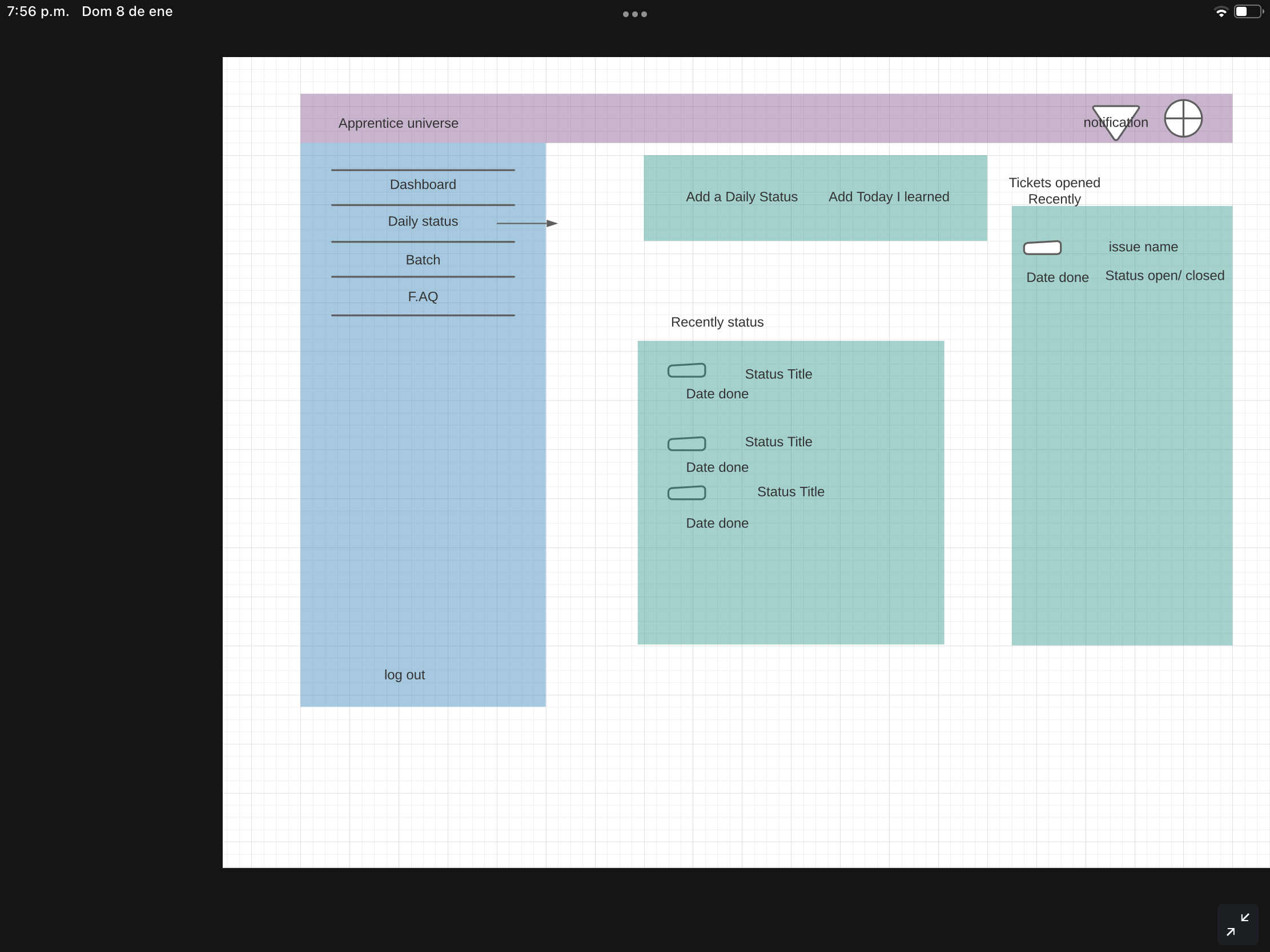This screenshot has width=1270, height=952.
Task: Click the Add a Daily Status label
Action: click(741, 197)
